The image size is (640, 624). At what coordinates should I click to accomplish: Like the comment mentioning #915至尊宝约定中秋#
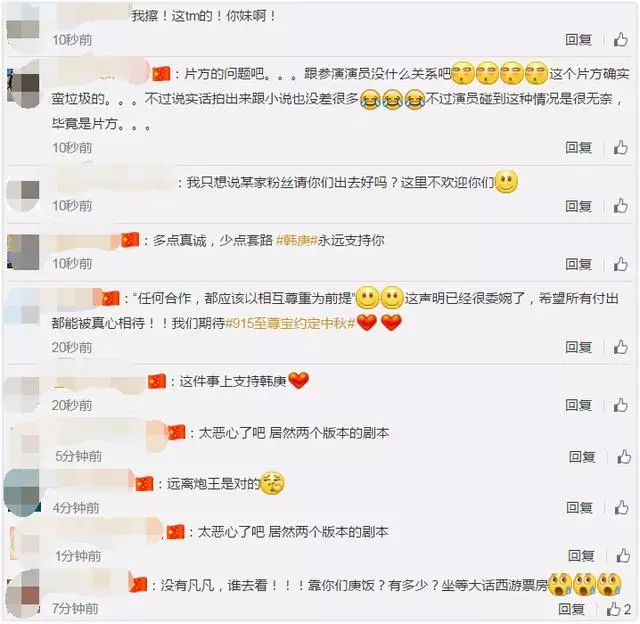point(621,347)
